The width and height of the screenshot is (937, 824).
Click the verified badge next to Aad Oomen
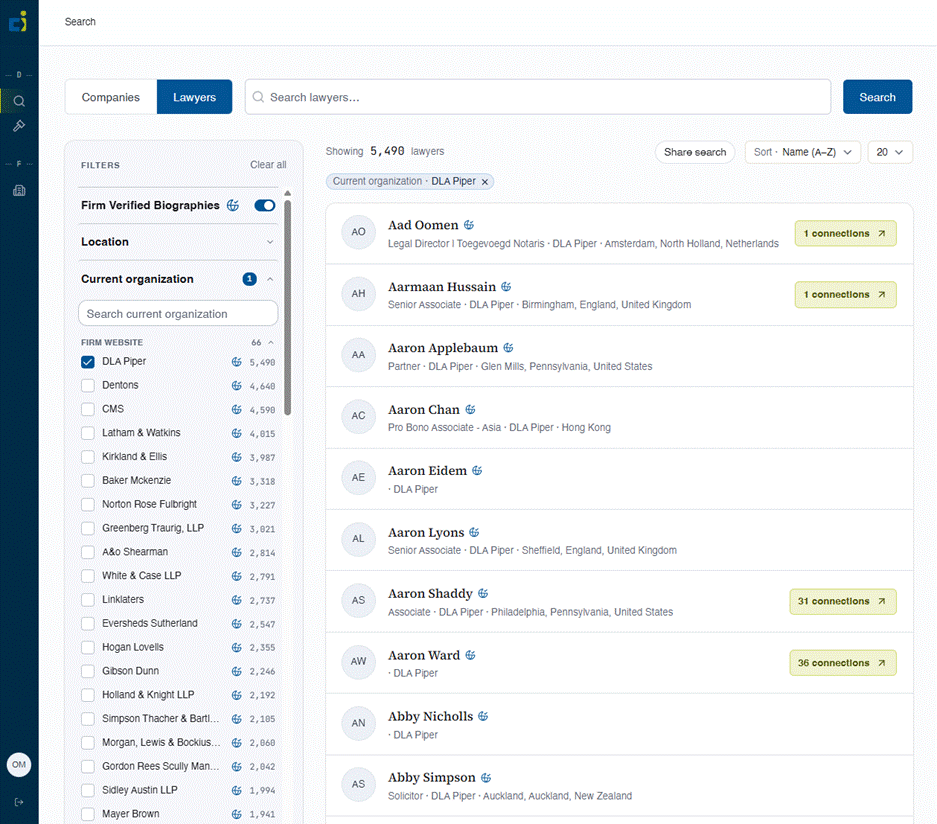tap(469, 225)
